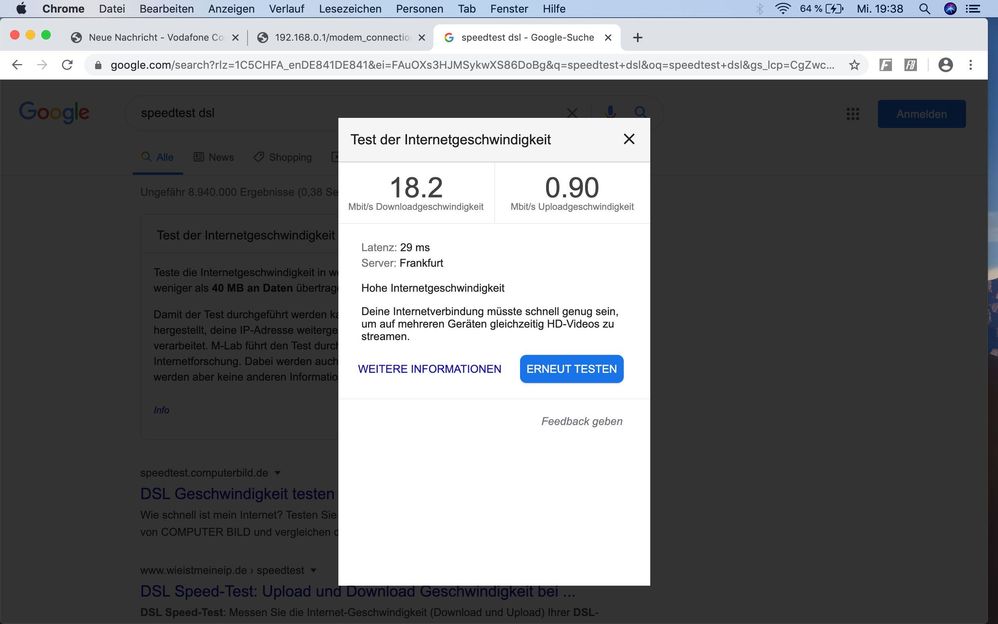
Task: Click the URL in the address bar
Action: (472, 65)
